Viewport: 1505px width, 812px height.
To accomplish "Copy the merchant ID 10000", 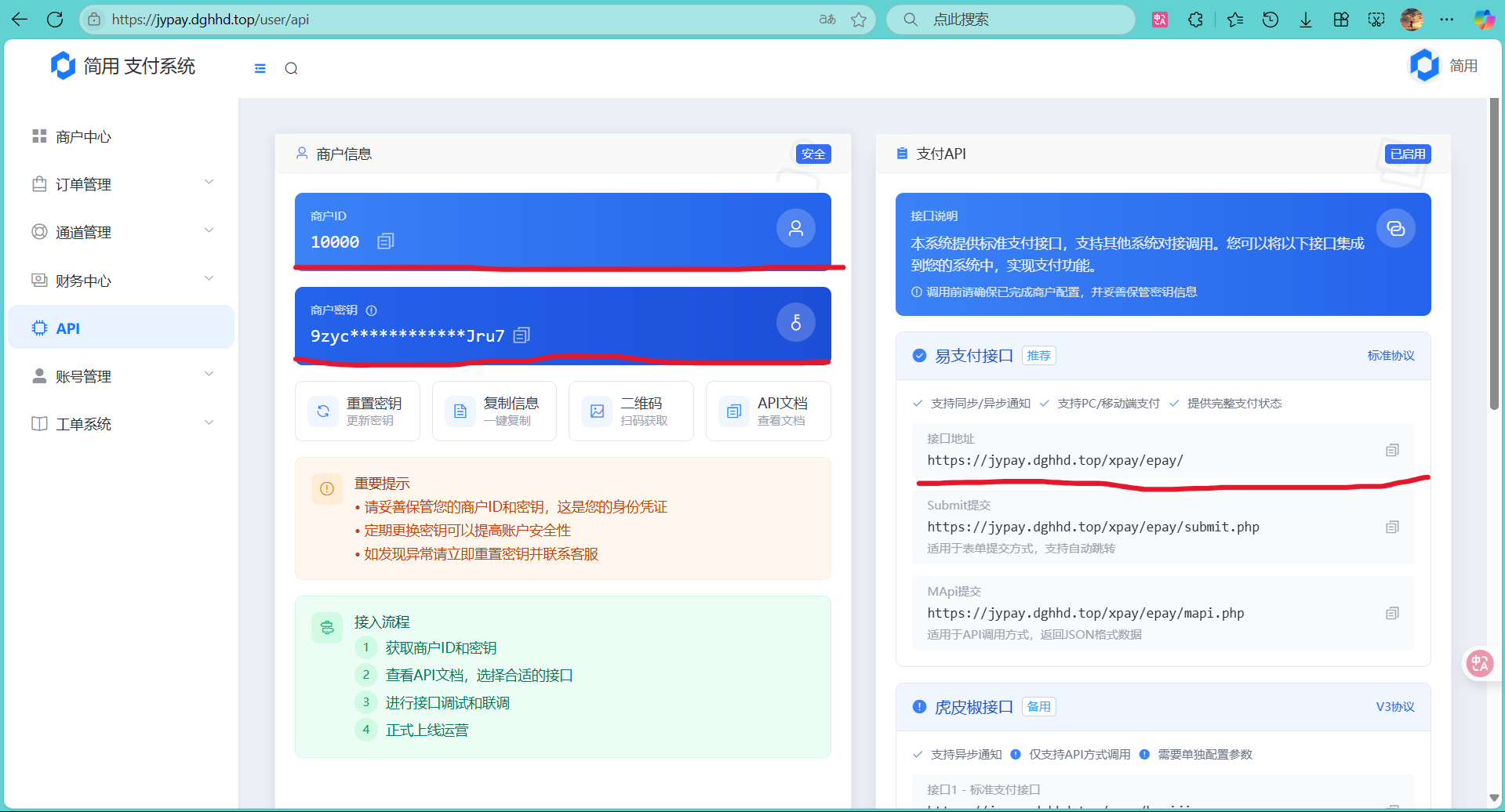I will point(385,241).
